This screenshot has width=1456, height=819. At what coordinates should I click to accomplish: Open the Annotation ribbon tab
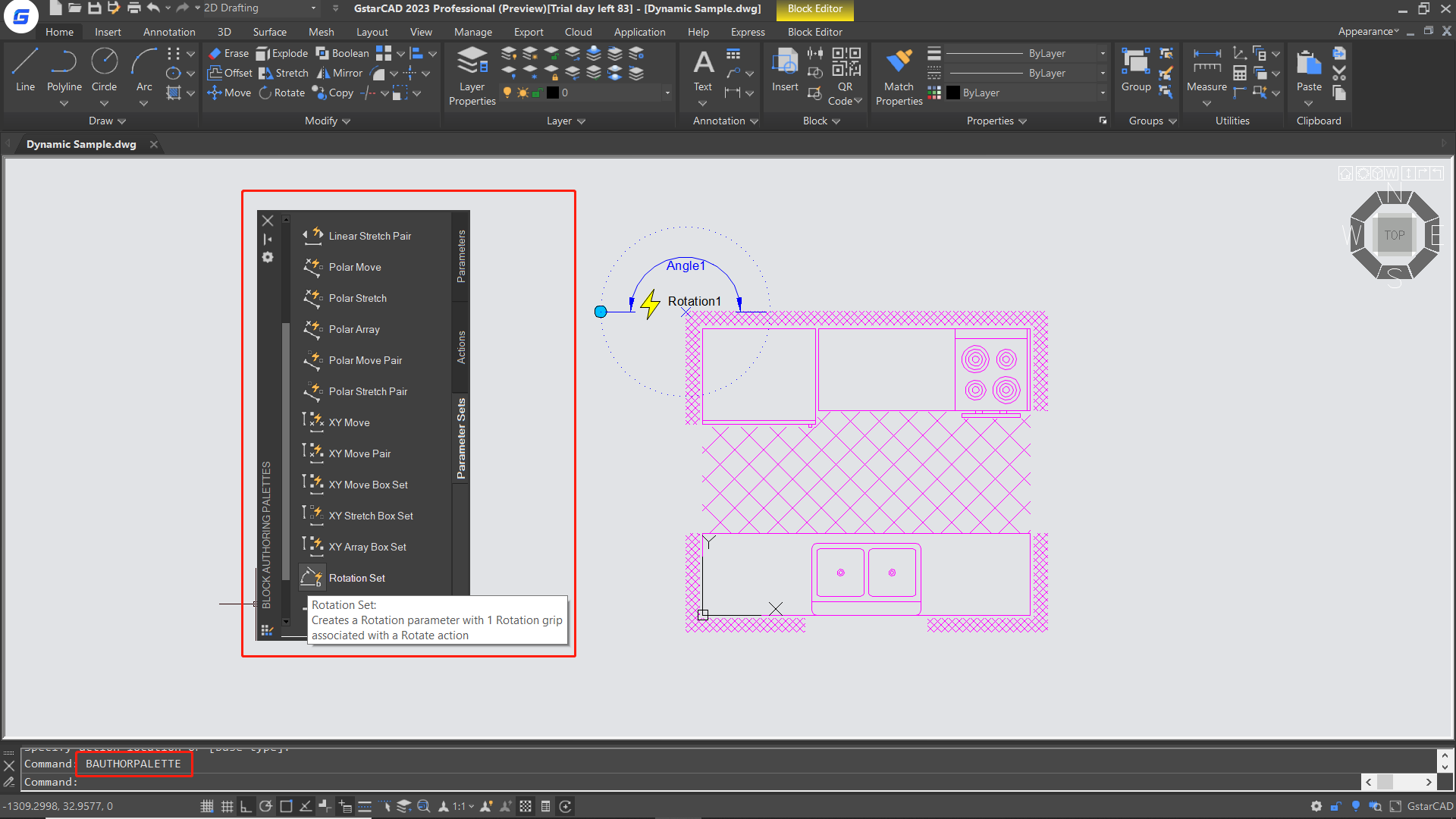click(169, 32)
